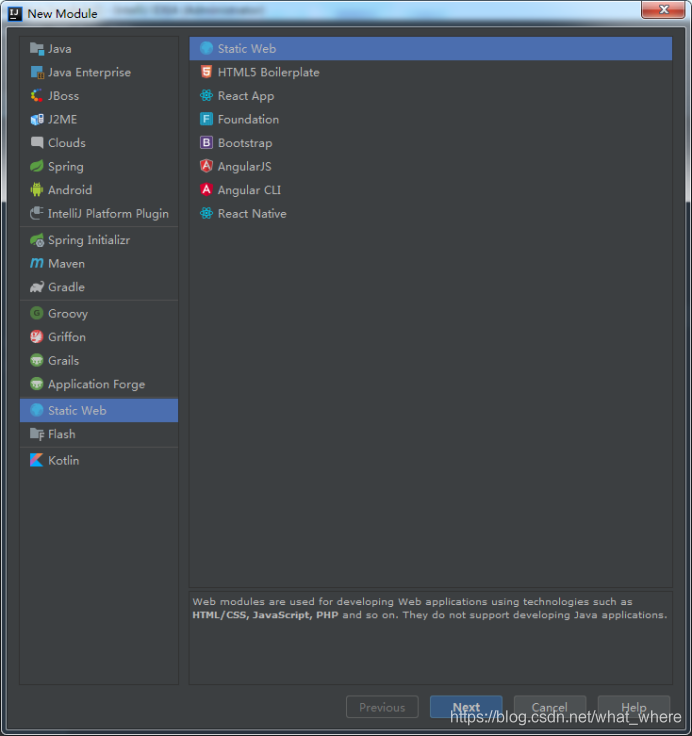Click the AngularJS shield icon

point(206,166)
